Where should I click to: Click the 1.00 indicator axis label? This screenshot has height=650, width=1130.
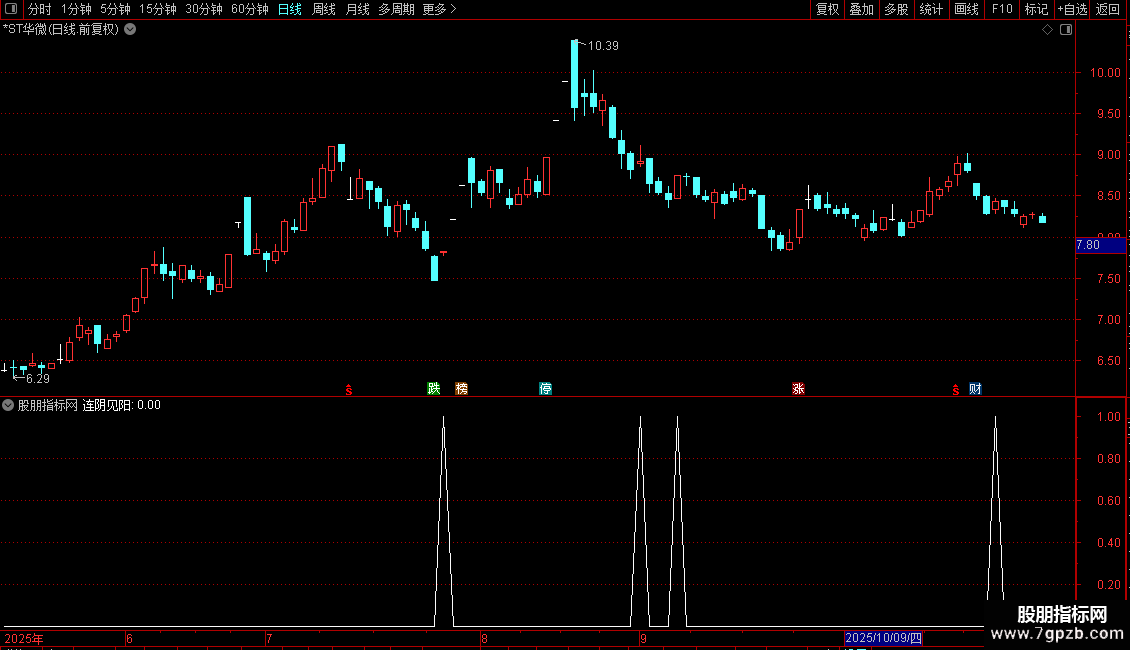1108,417
